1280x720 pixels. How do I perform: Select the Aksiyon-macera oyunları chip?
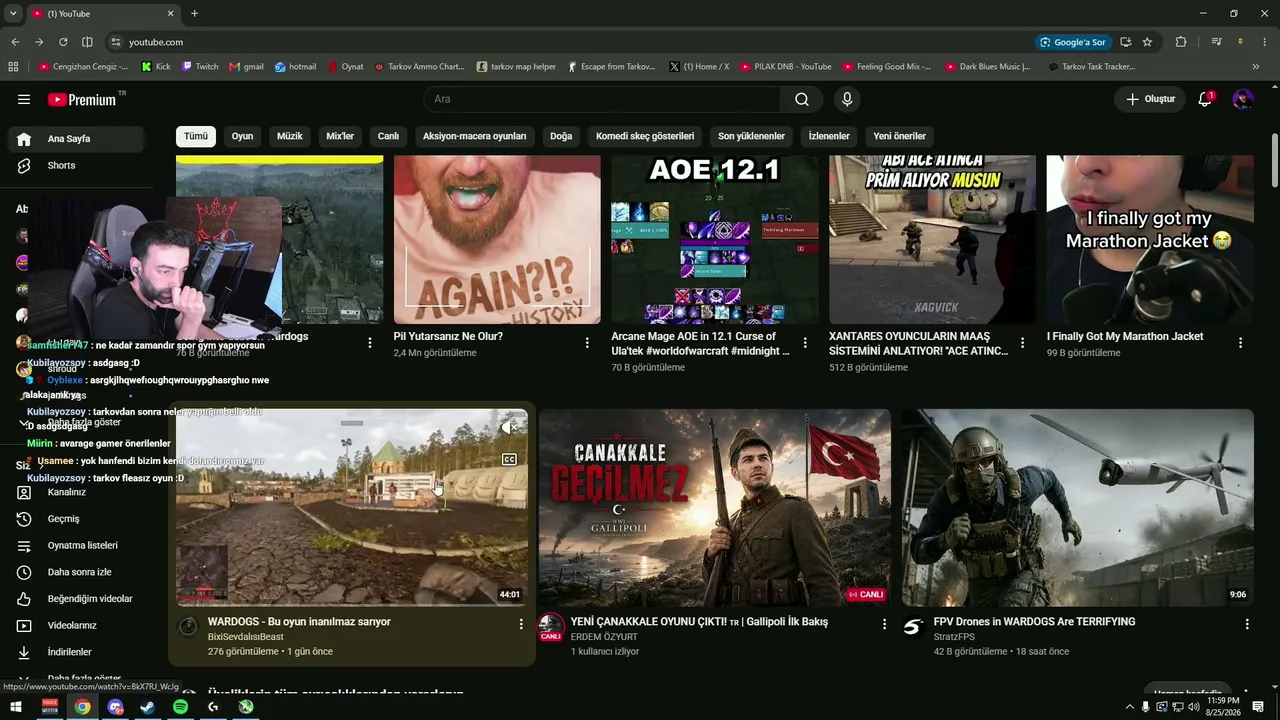(x=475, y=136)
